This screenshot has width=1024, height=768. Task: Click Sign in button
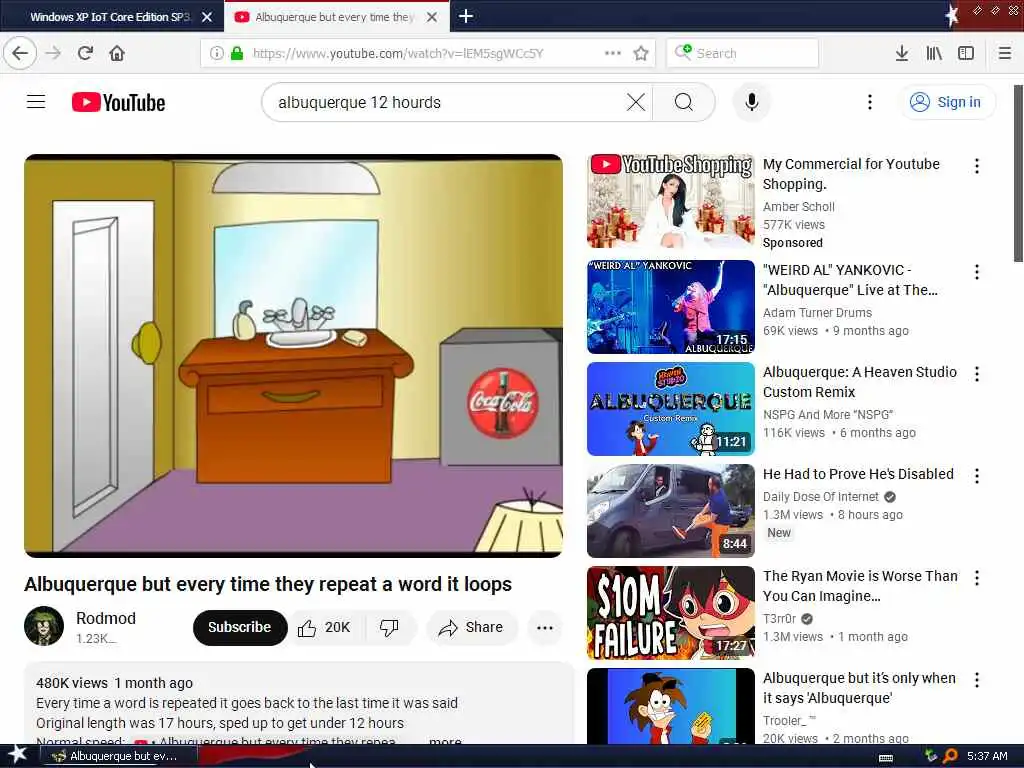[x=948, y=102]
